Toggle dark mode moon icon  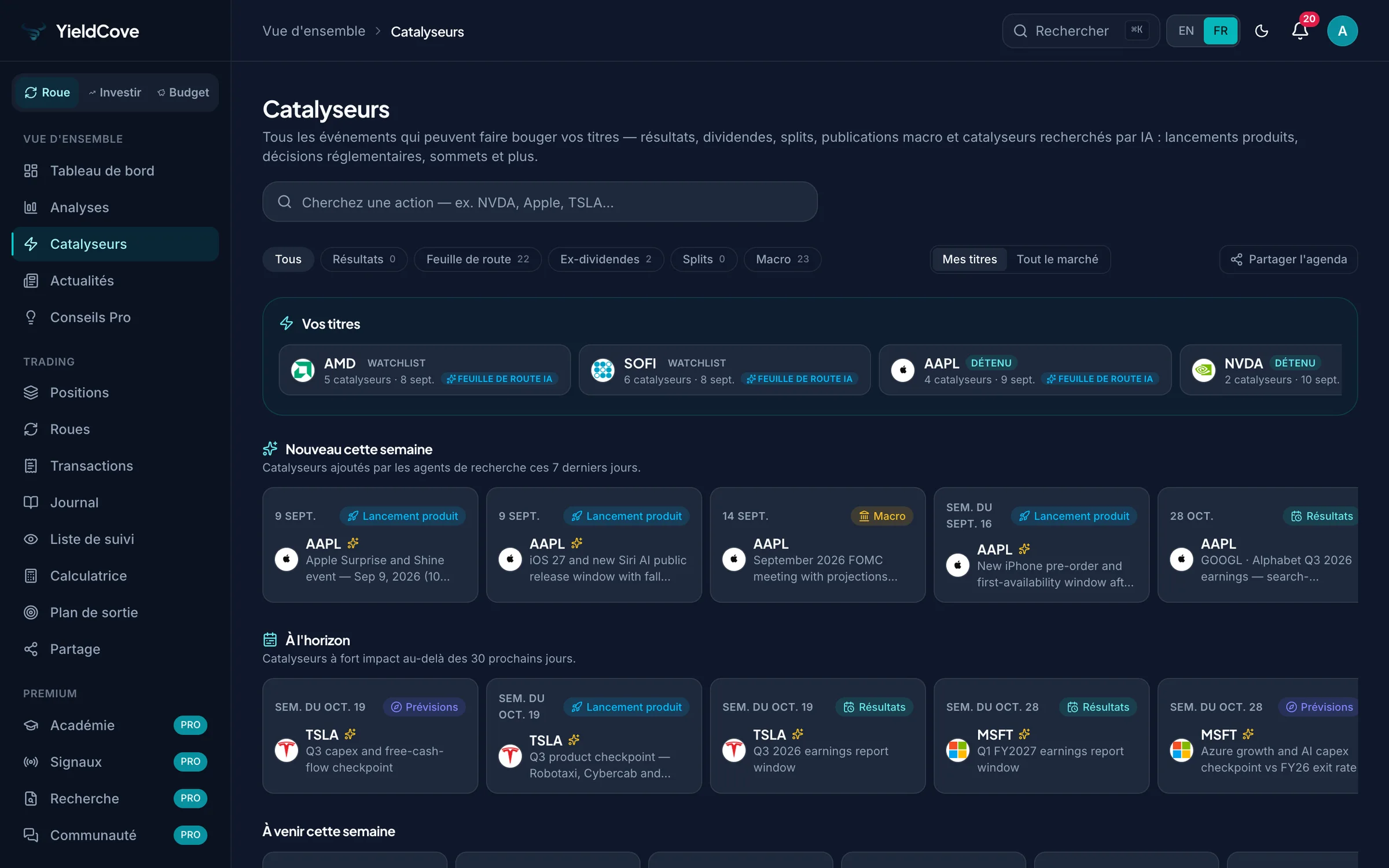pyautogui.click(x=1262, y=31)
